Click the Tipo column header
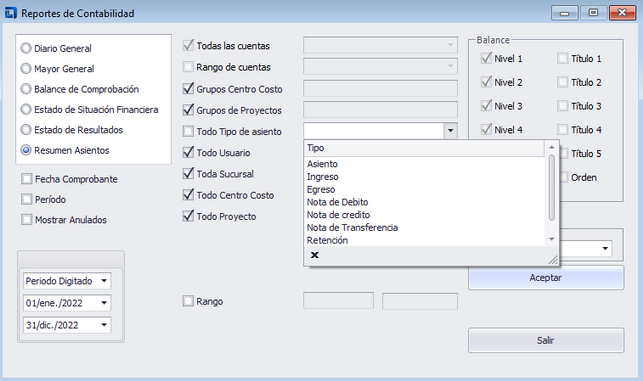Viewport: 643px width, 381px height. click(424, 148)
